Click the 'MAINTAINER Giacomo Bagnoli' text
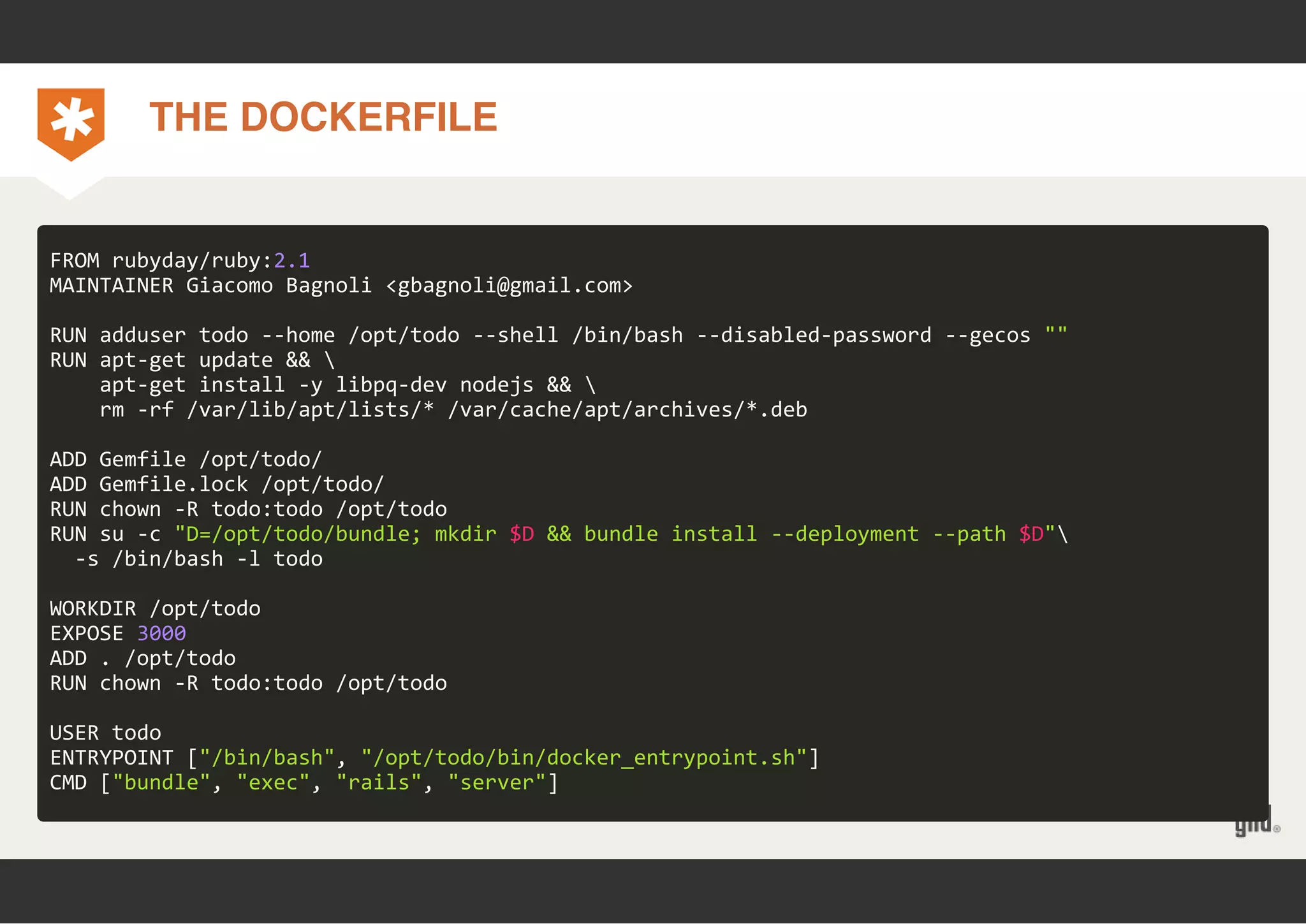The height and width of the screenshot is (924, 1306). tap(211, 286)
